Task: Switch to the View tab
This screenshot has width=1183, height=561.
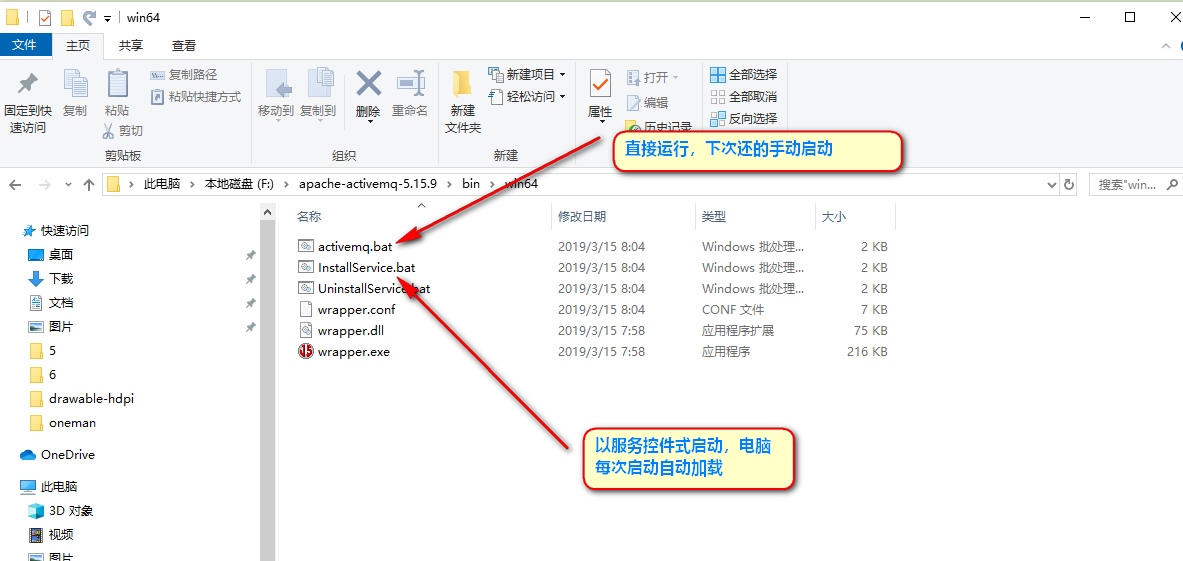Action: [x=183, y=45]
